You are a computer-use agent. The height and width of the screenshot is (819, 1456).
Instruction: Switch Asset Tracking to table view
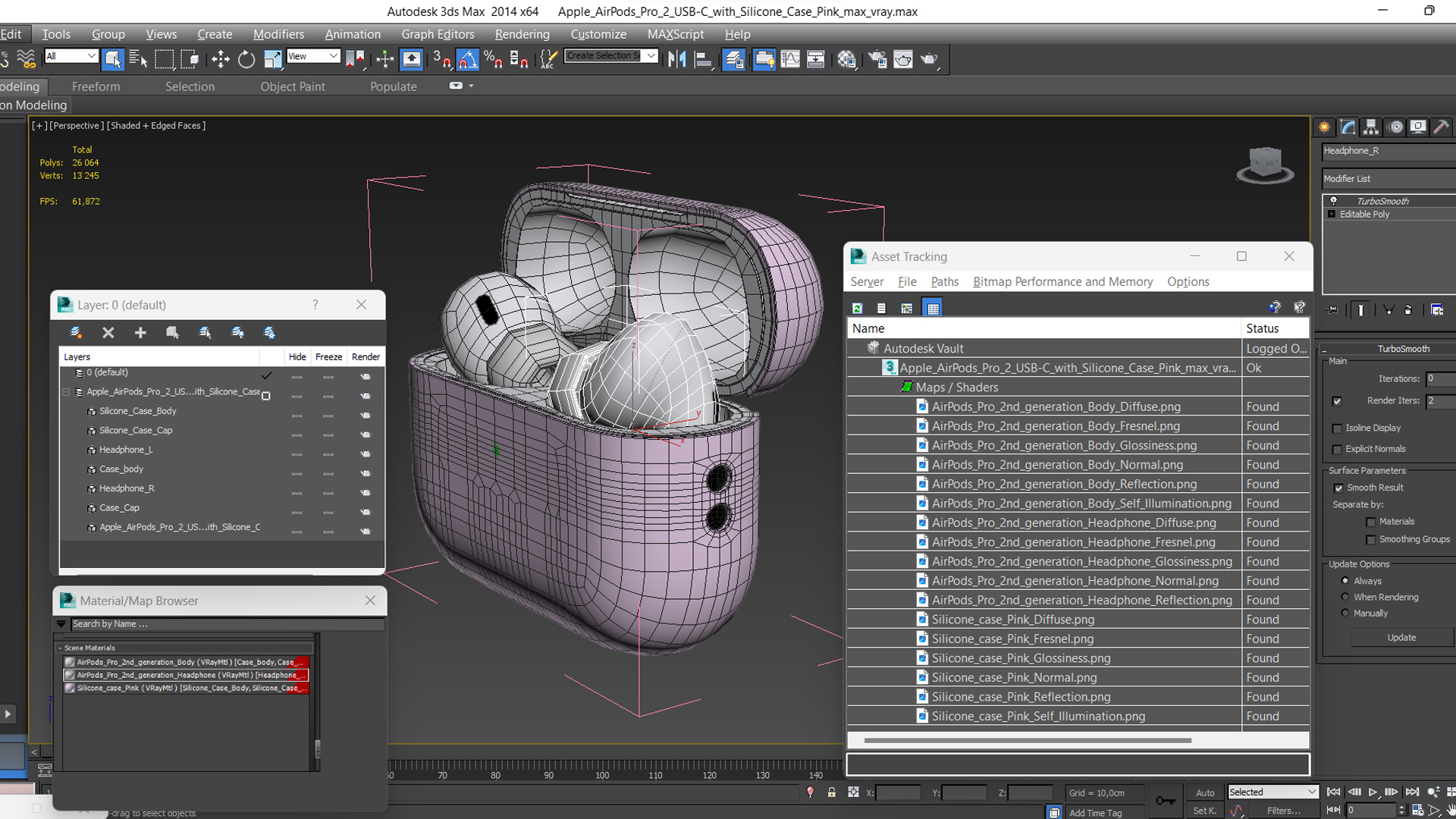933,308
